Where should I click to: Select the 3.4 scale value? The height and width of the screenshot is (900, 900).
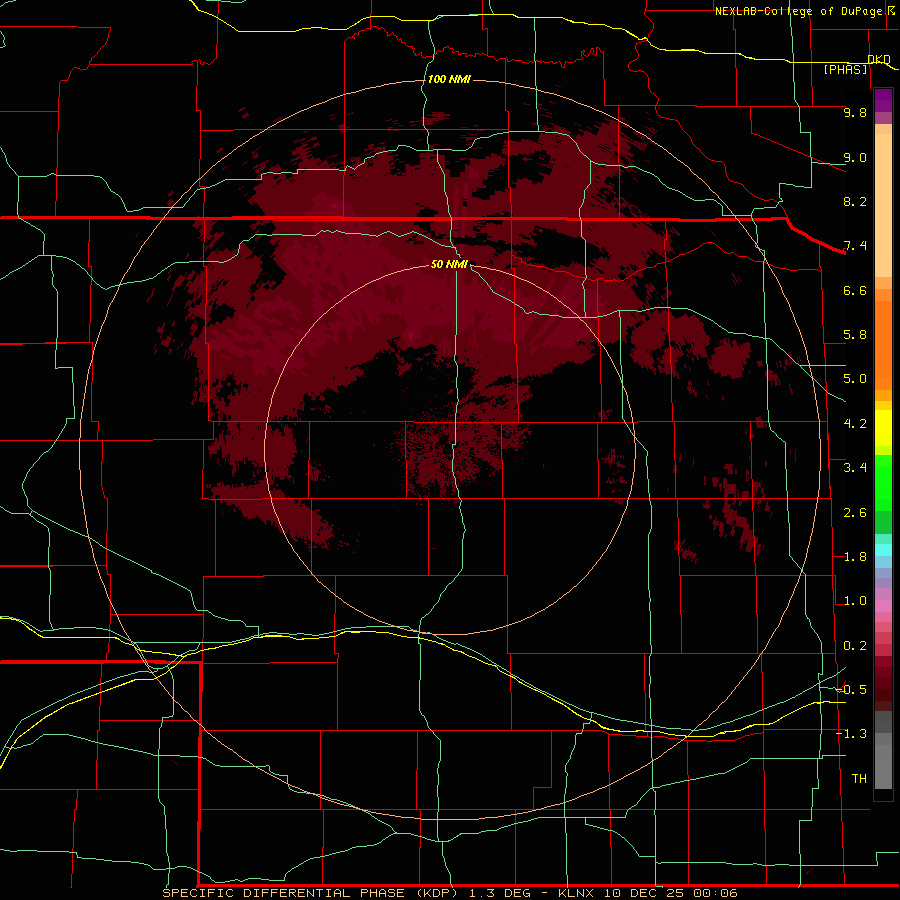(855, 468)
